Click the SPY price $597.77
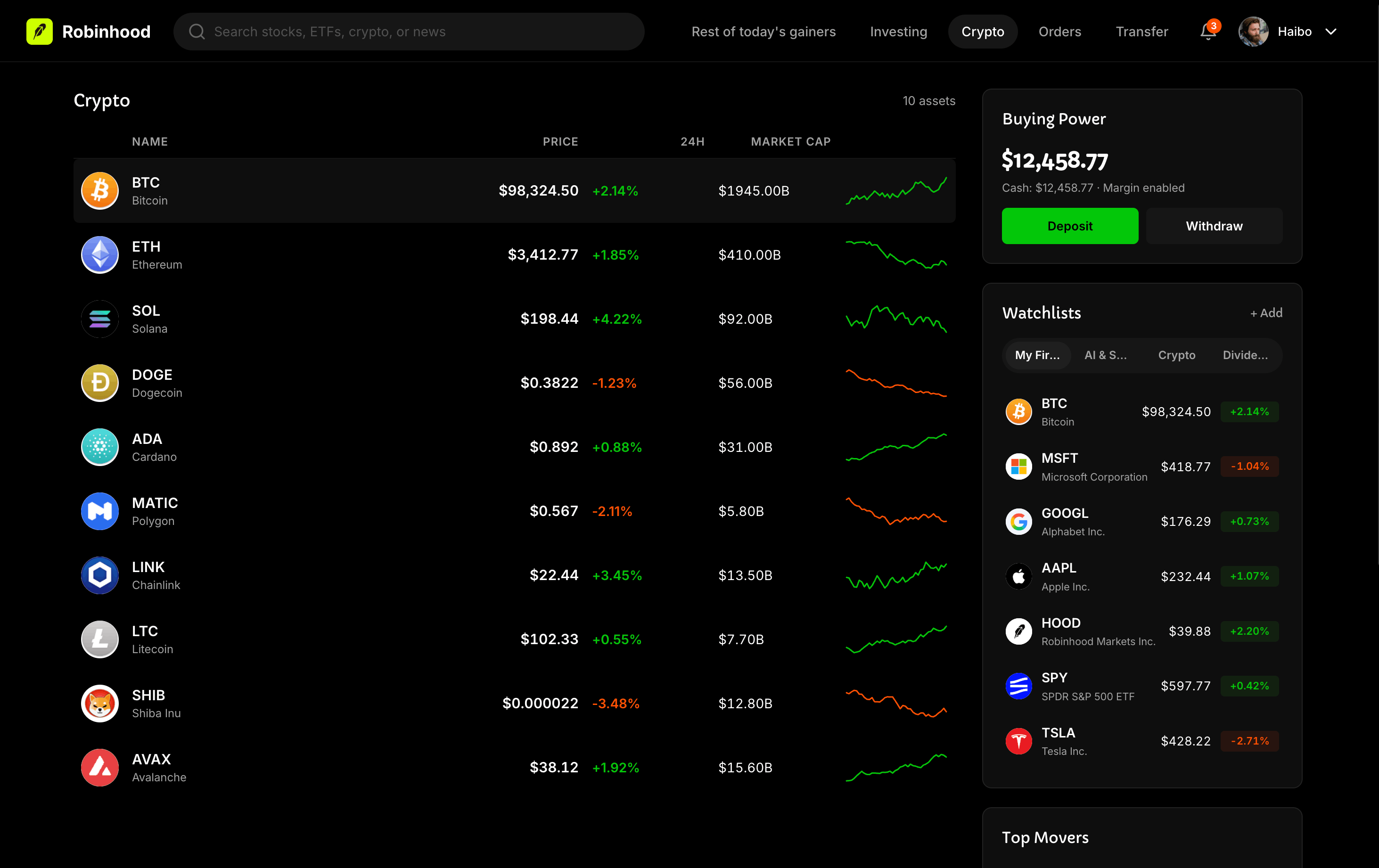The image size is (1379, 868). [x=1185, y=686]
